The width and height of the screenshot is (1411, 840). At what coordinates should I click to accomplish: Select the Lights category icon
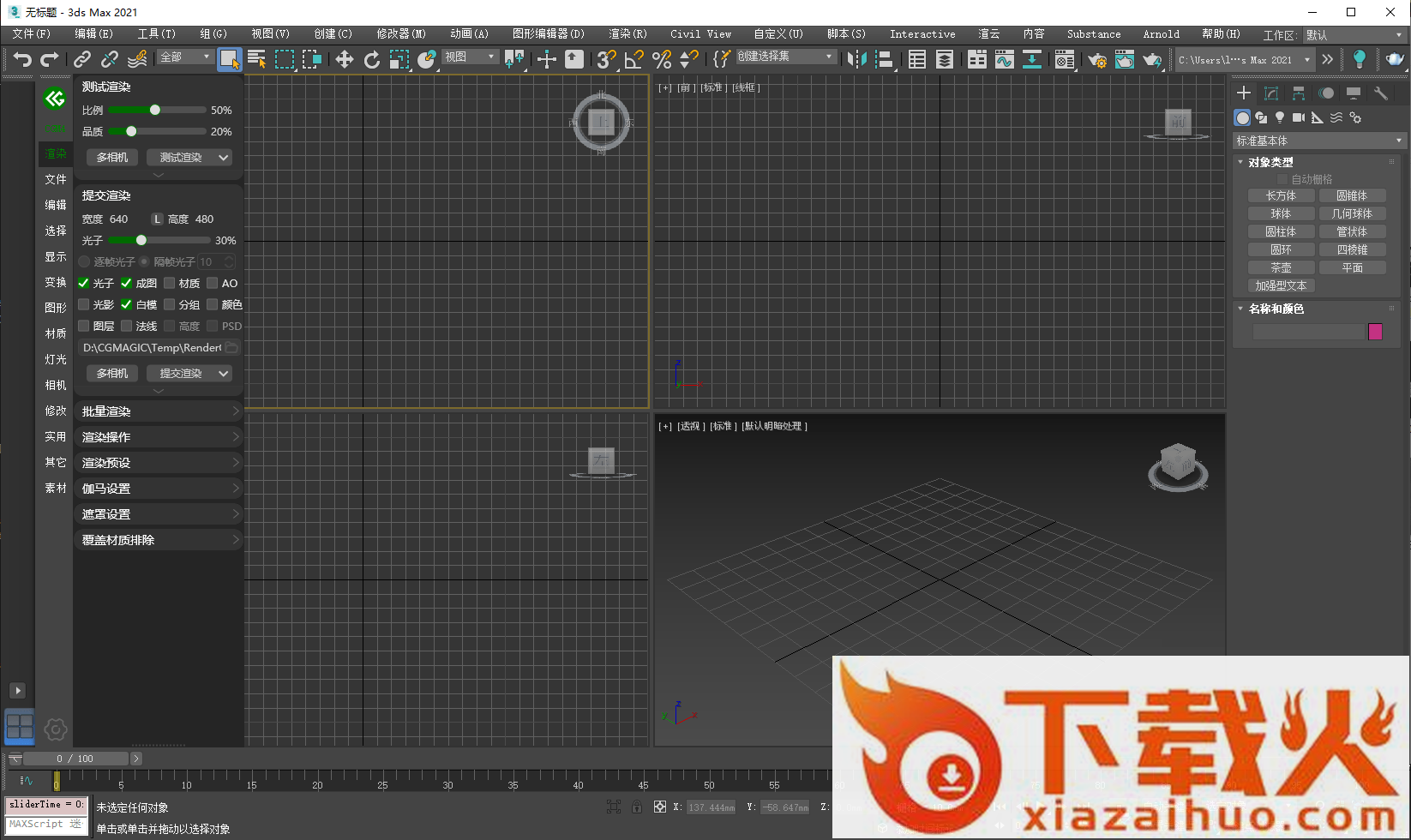1280,117
